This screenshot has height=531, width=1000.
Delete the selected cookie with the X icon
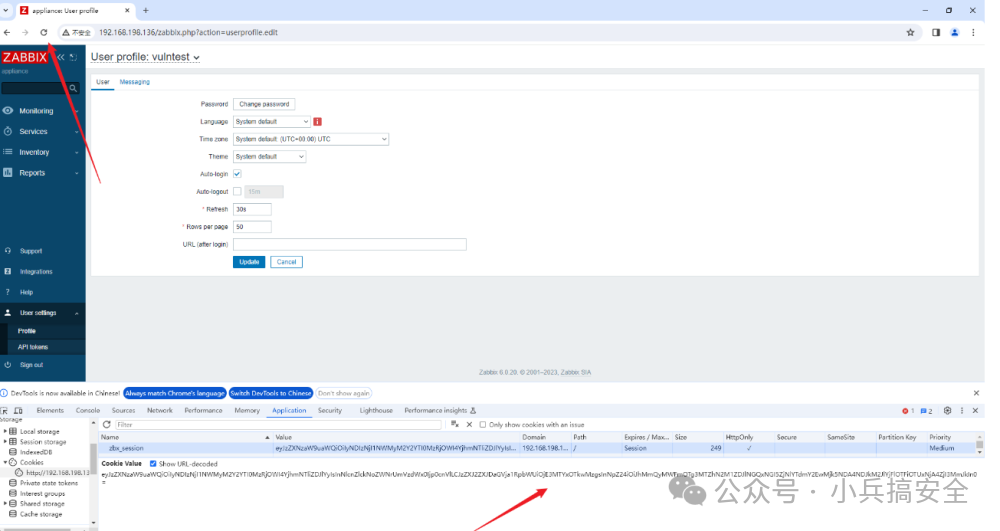point(469,425)
